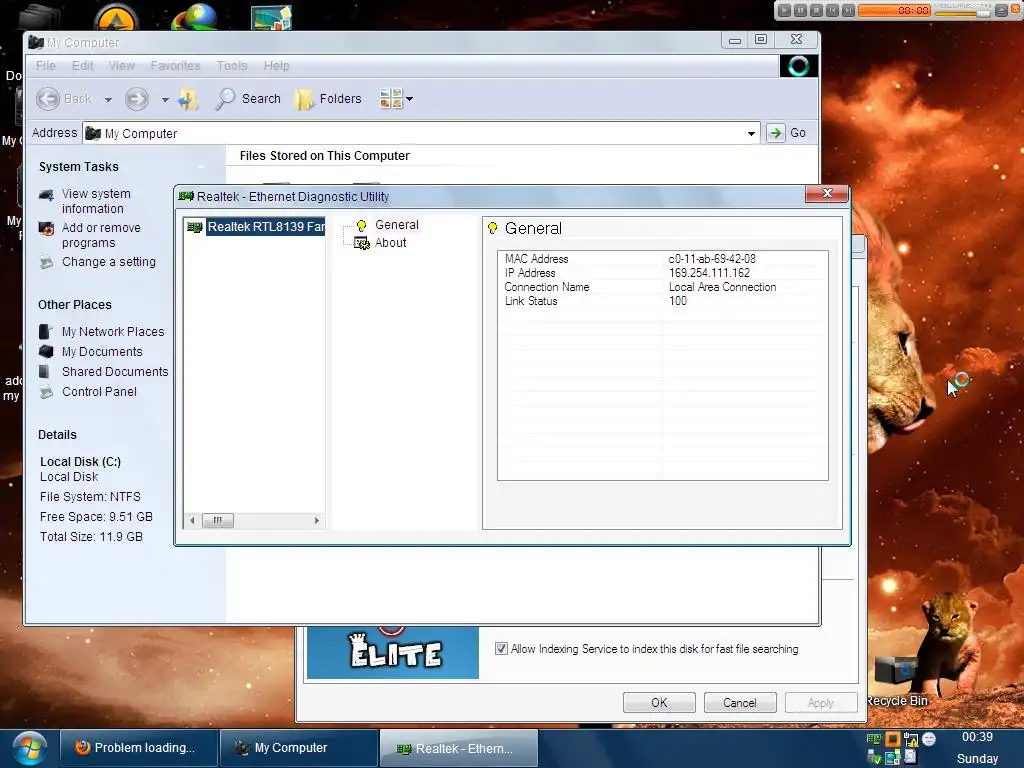1024x768 pixels.
Task: Click scroll-left arrow of adapter list scrollbar
Action: pos(192,520)
